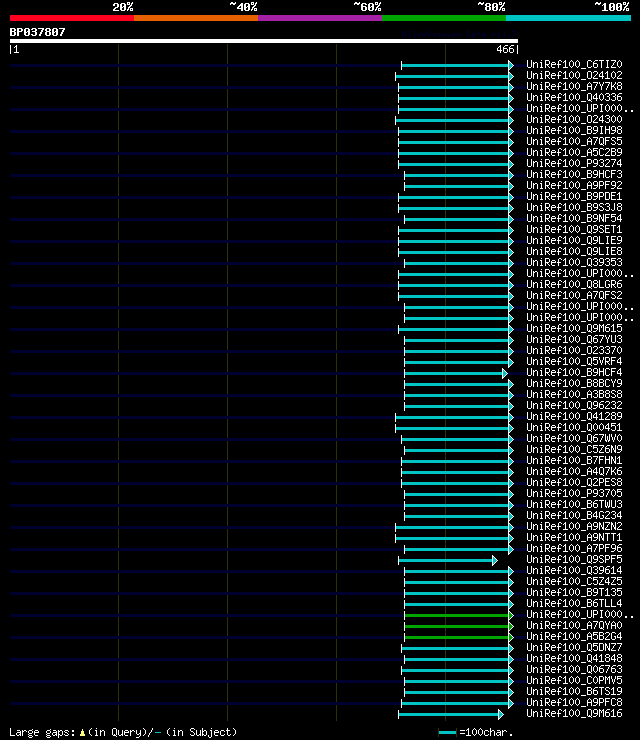The height and width of the screenshot is (740, 640).
Task: Select the UniRef100_A4Q7K6 label
Action: click(574, 471)
